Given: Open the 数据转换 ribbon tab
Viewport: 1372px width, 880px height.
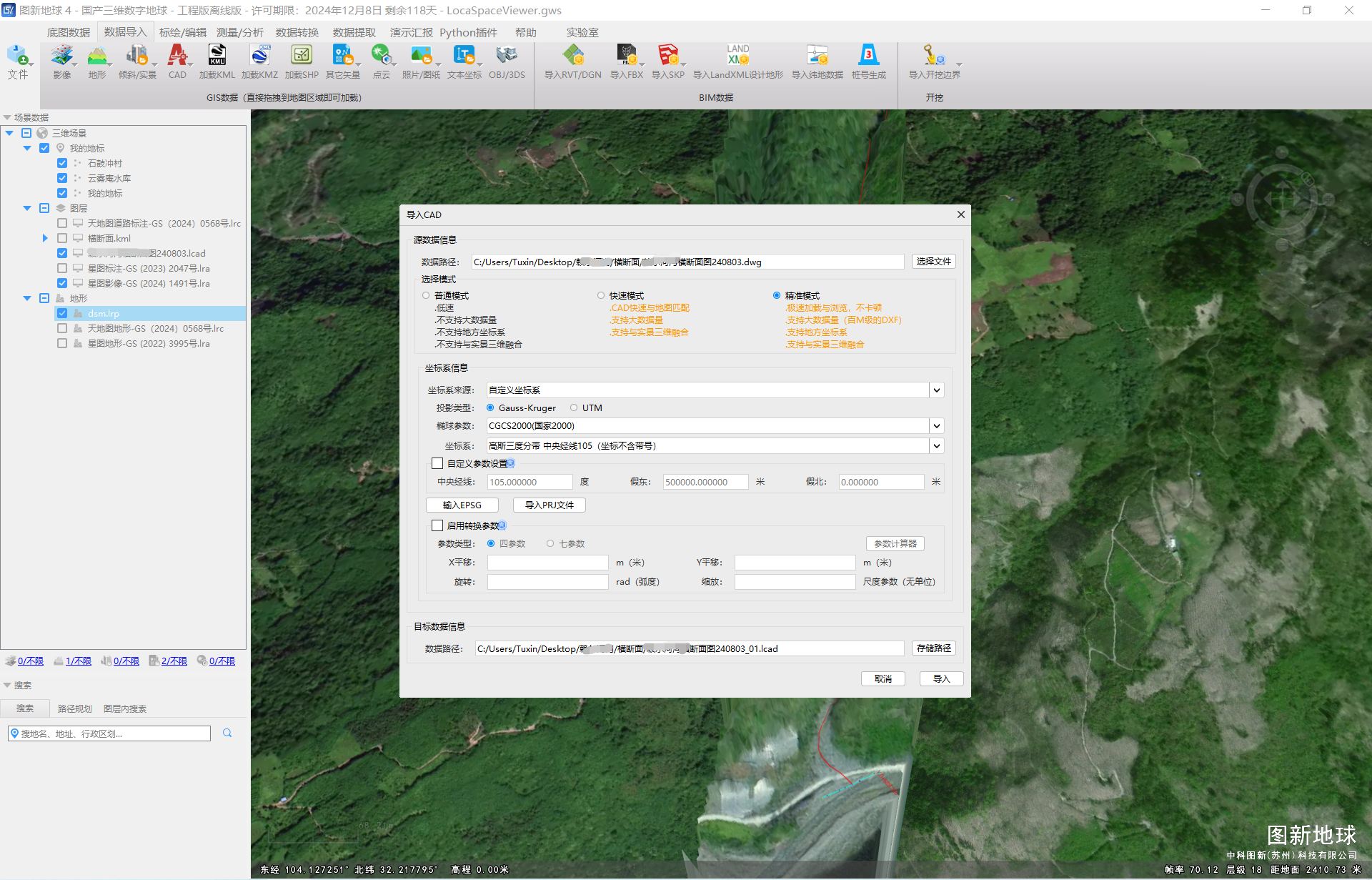Looking at the screenshot, I should pos(297,32).
